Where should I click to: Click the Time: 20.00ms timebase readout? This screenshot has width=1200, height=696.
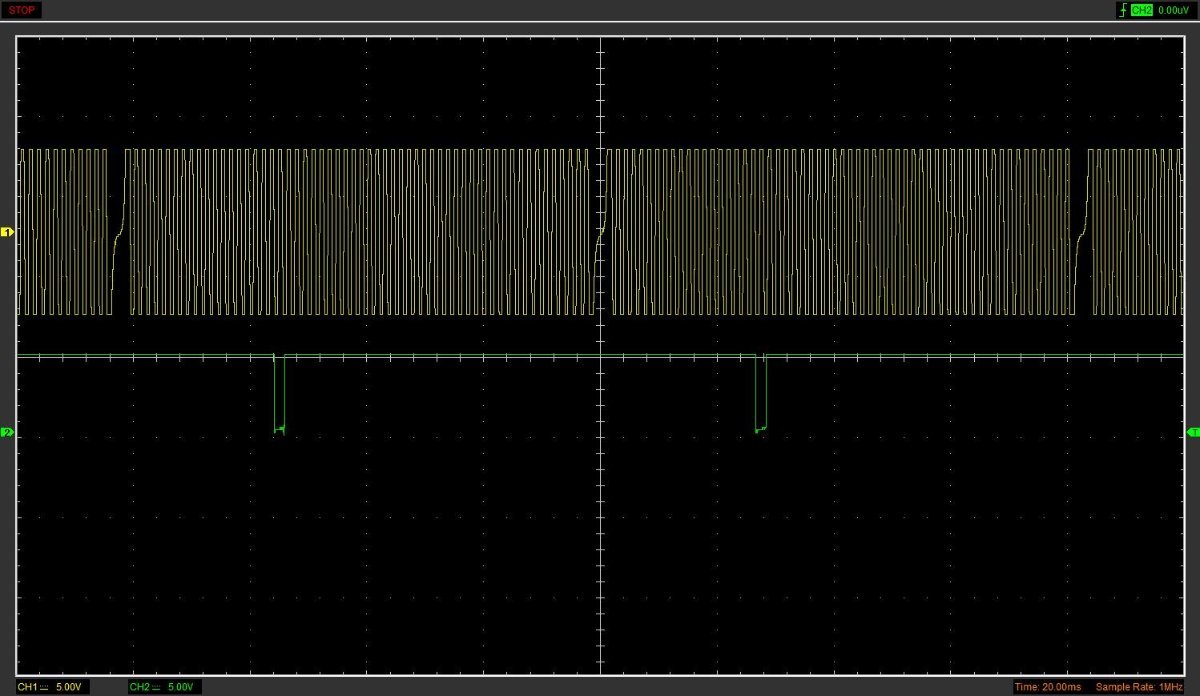(1047, 687)
